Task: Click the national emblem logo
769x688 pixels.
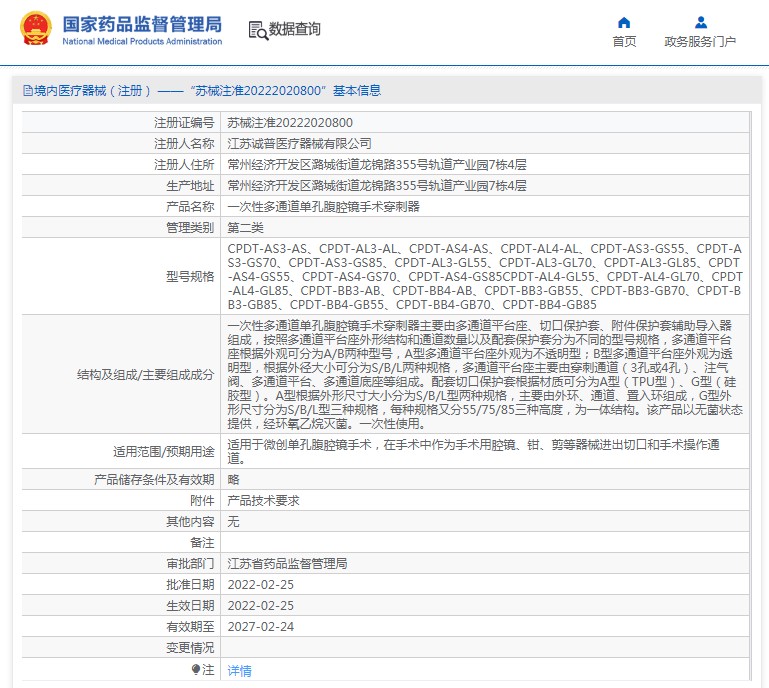Action: (x=37, y=30)
